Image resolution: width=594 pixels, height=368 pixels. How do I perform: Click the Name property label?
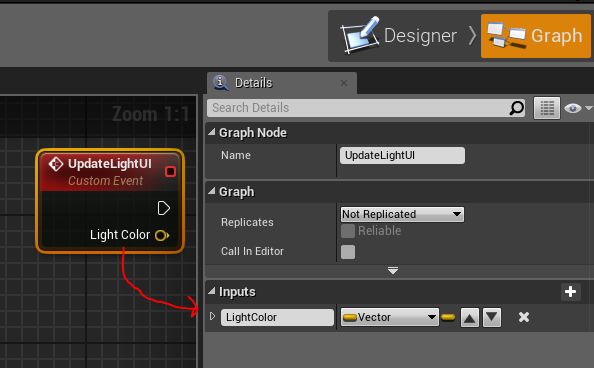pos(236,155)
